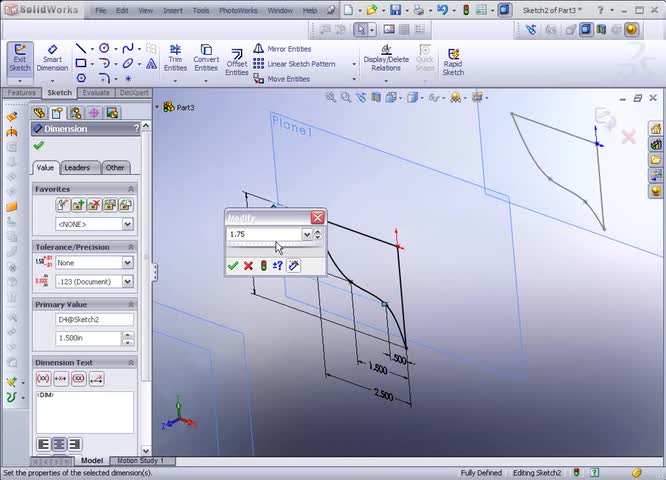
Task: Click Save icon in top toolbar
Action: pos(395,10)
